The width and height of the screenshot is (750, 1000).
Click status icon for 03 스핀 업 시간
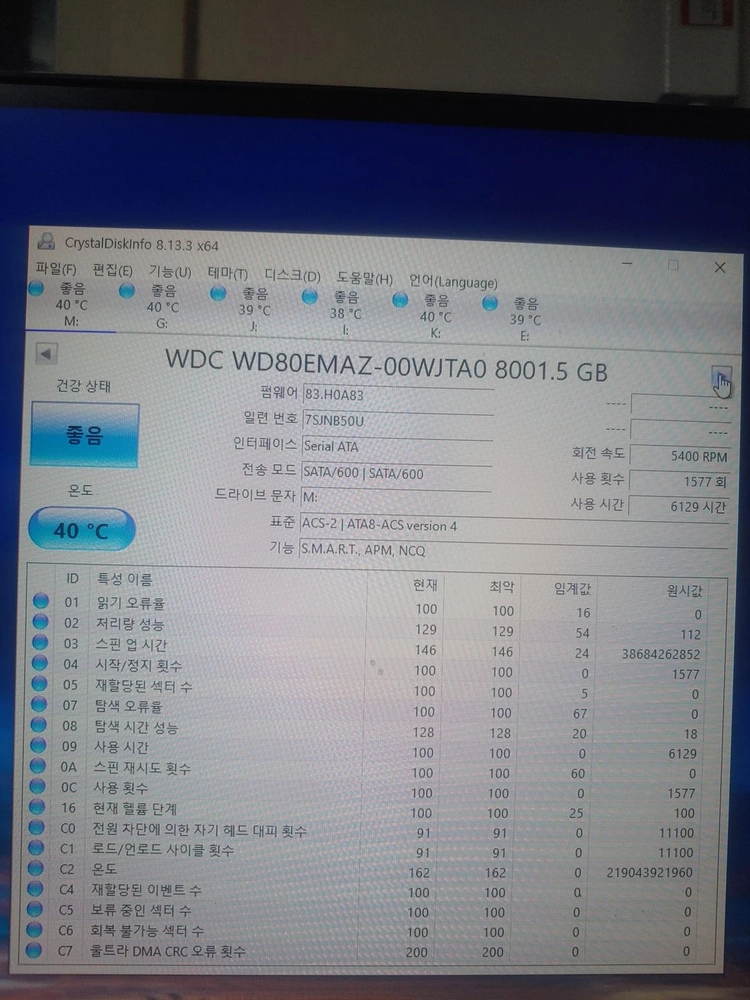(x=40, y=642)
